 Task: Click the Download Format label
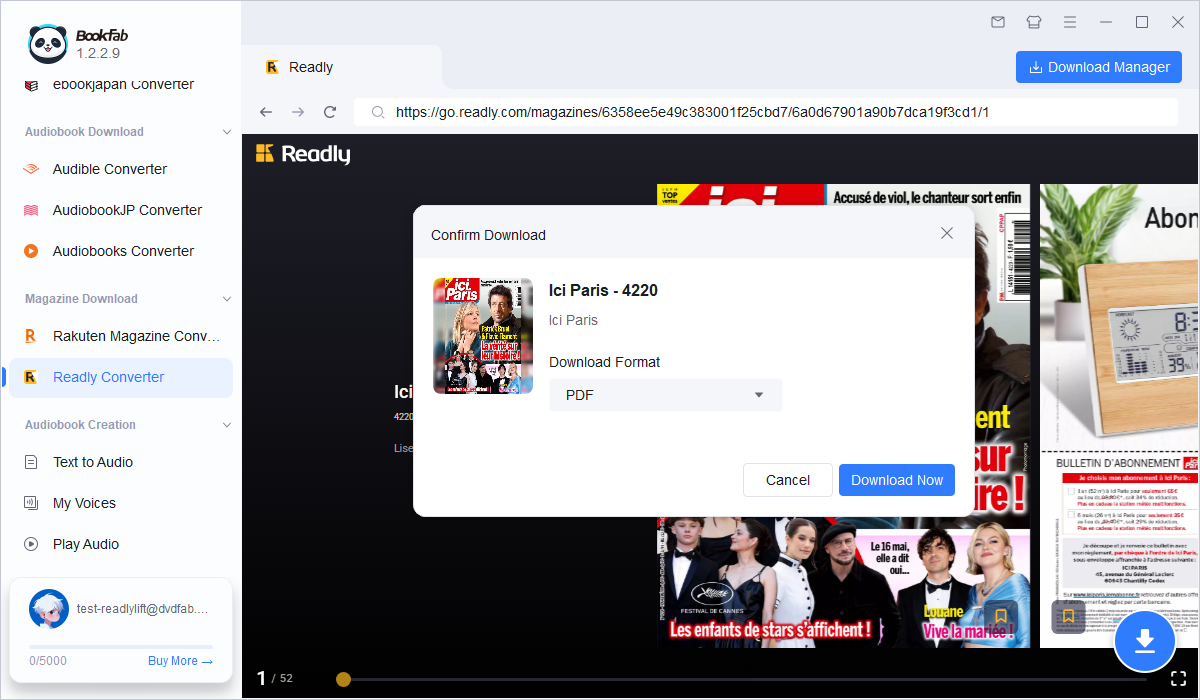coord(605,362)
